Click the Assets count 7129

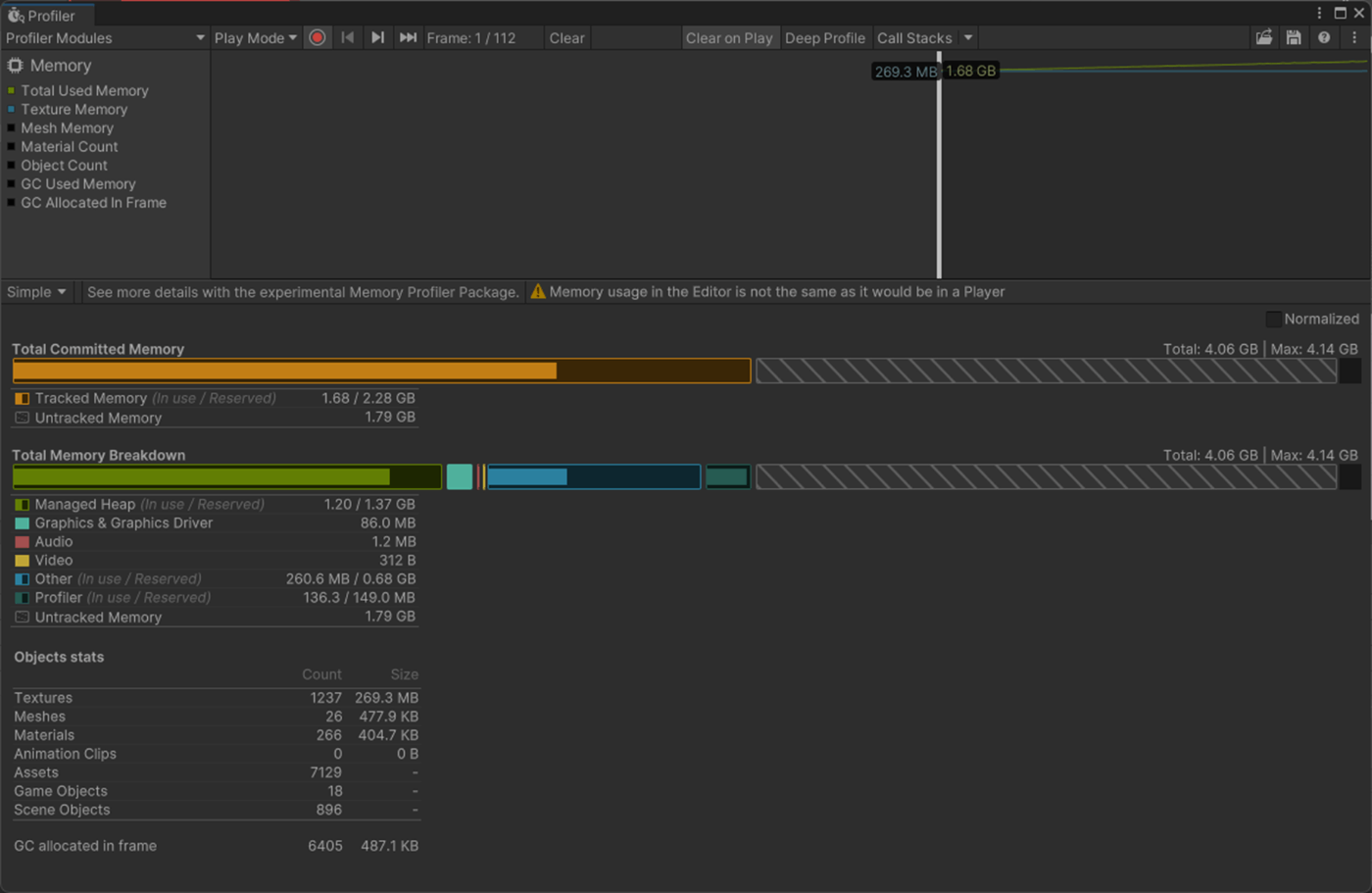(325, 771)
